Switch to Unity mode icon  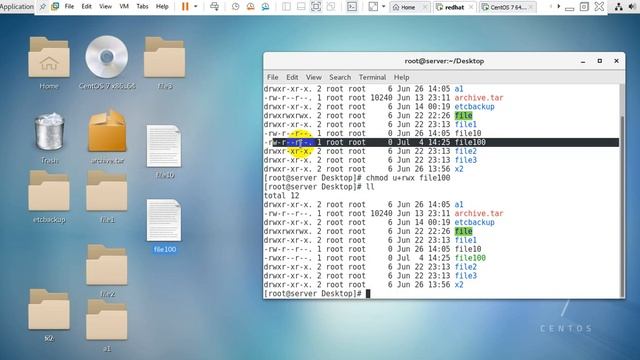click(x=331, y=7)
